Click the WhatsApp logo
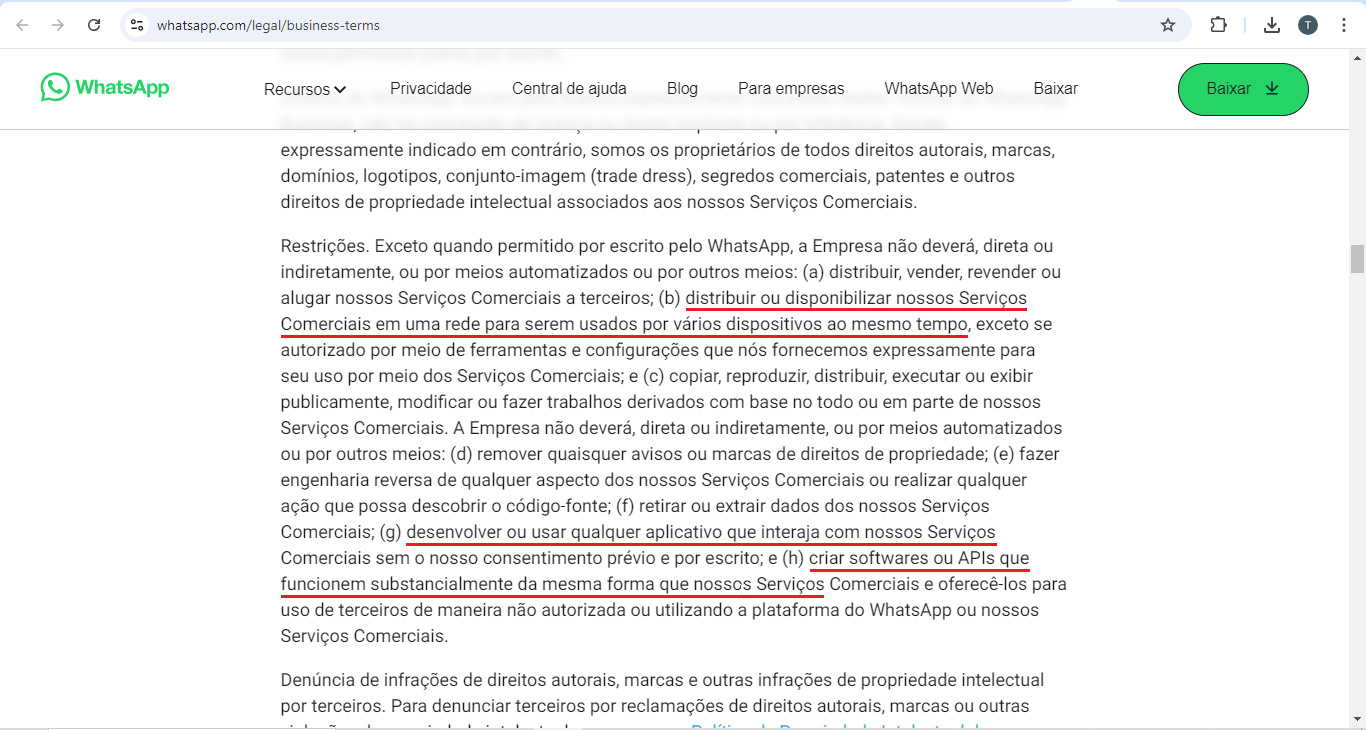The height and width of the screenshot is (730, 1366). [x=105, y=87]
